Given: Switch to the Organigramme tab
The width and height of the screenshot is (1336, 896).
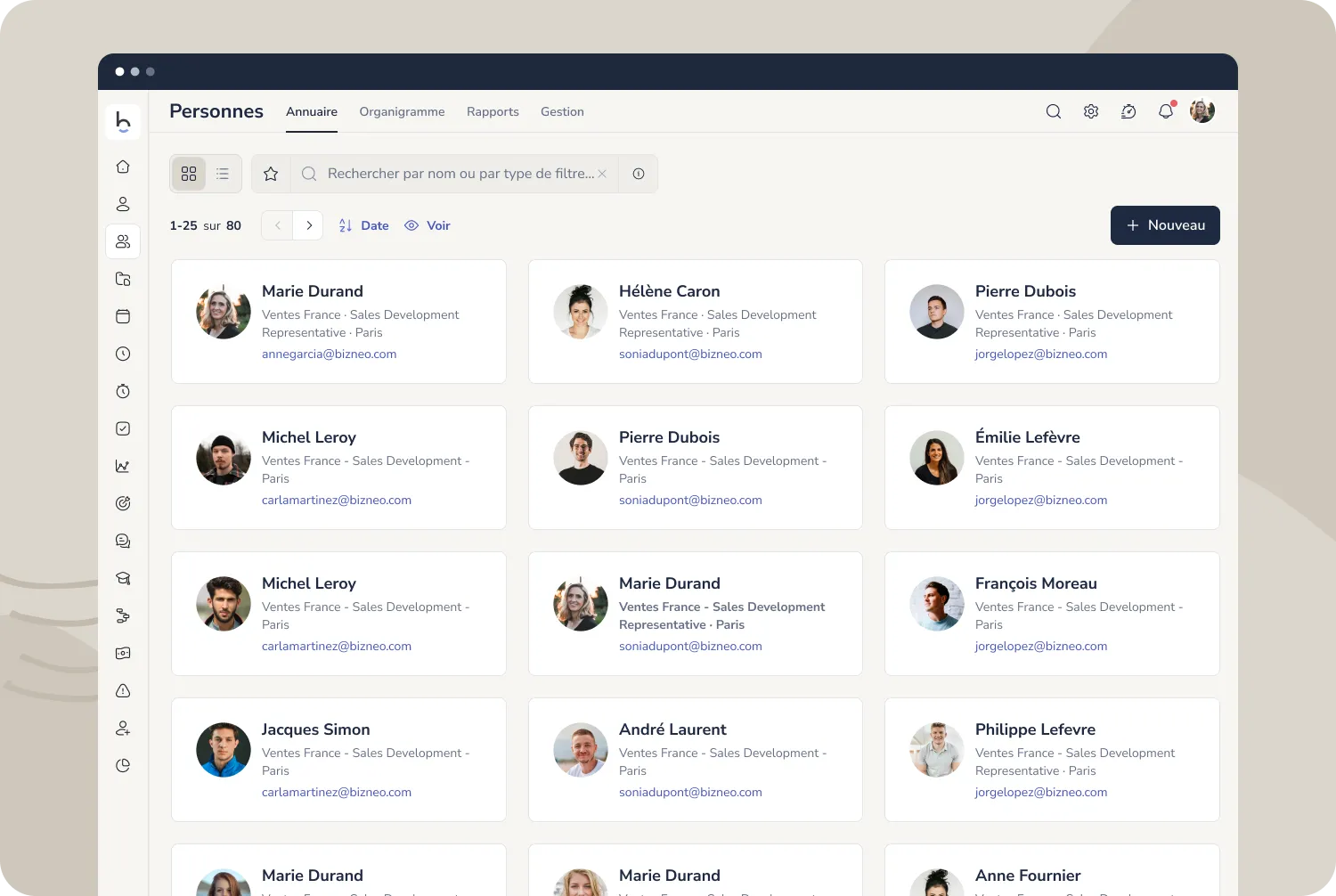Looking at the screenshot, I should pyautogui.click(x=402, y=111).
